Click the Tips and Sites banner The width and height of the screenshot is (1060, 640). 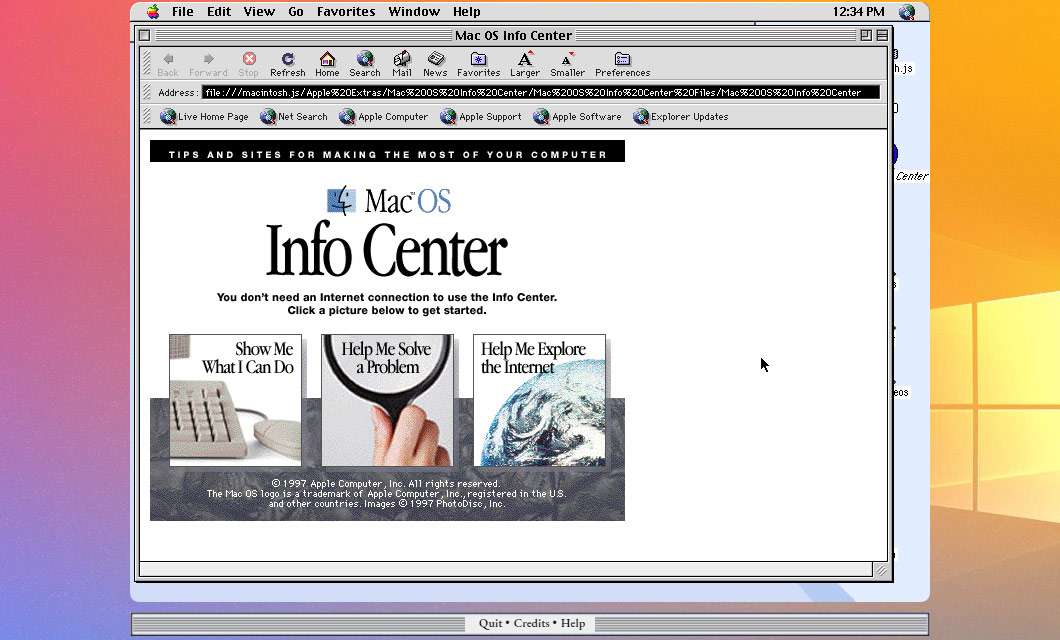(x=387, y=151)
